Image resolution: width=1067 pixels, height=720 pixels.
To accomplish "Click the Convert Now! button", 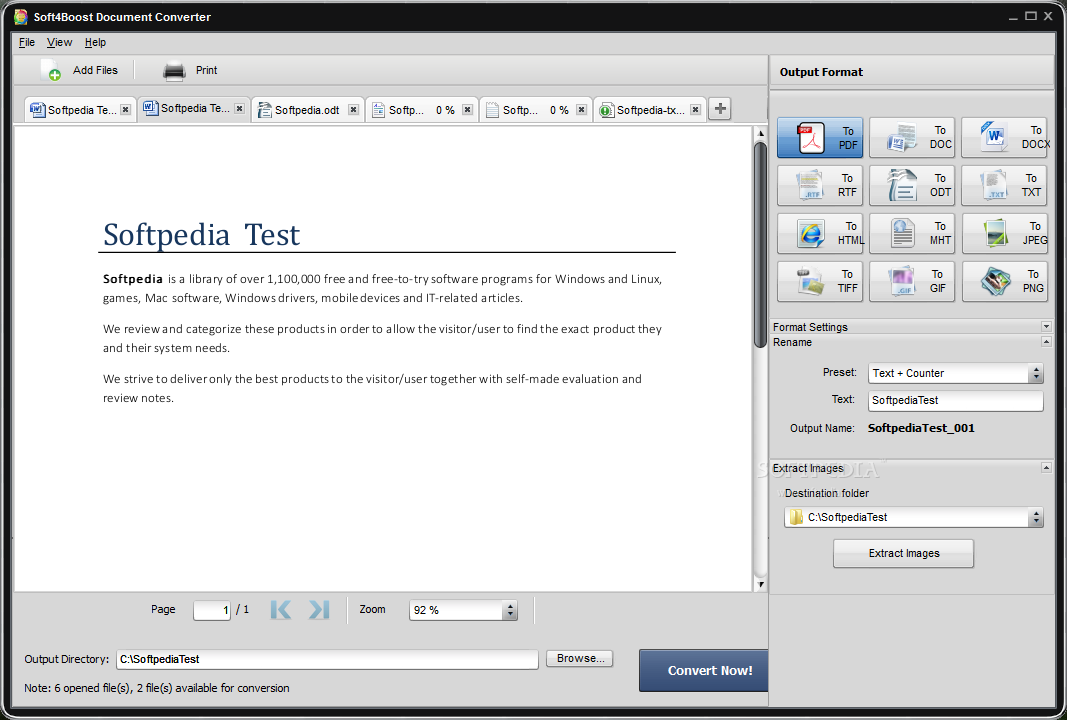I will pyautogui.click(x=703, y=670).
